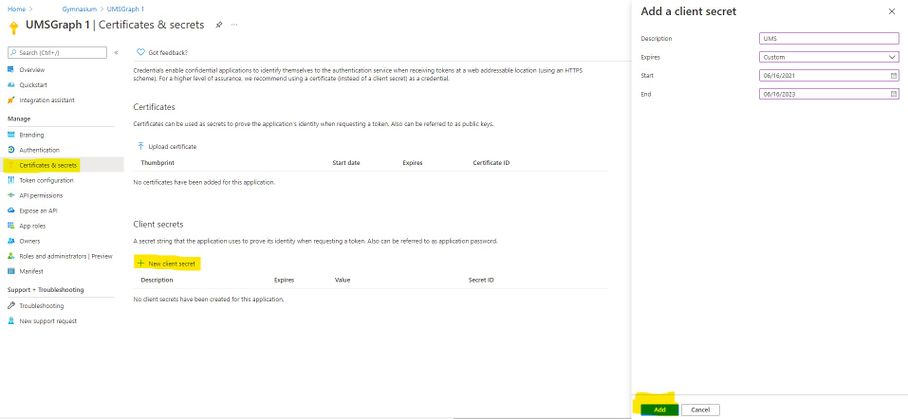Click the Add button
Viewport: 908px width, 419px height.
659,409
